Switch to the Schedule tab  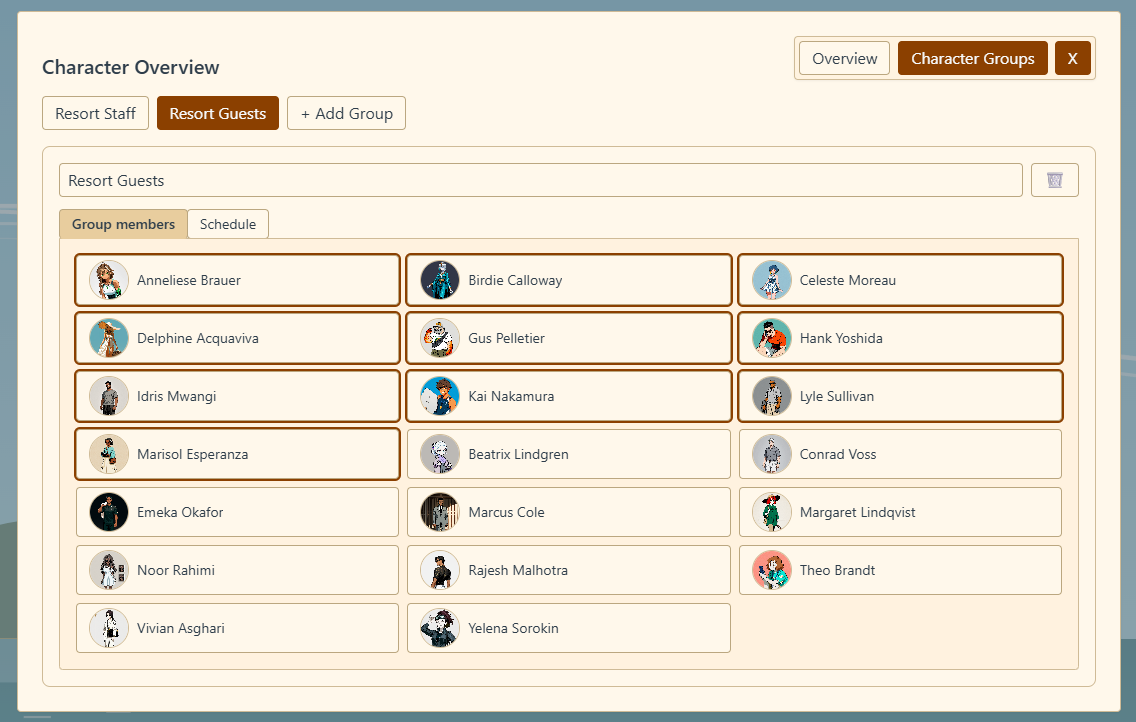(x=228, y=224)
